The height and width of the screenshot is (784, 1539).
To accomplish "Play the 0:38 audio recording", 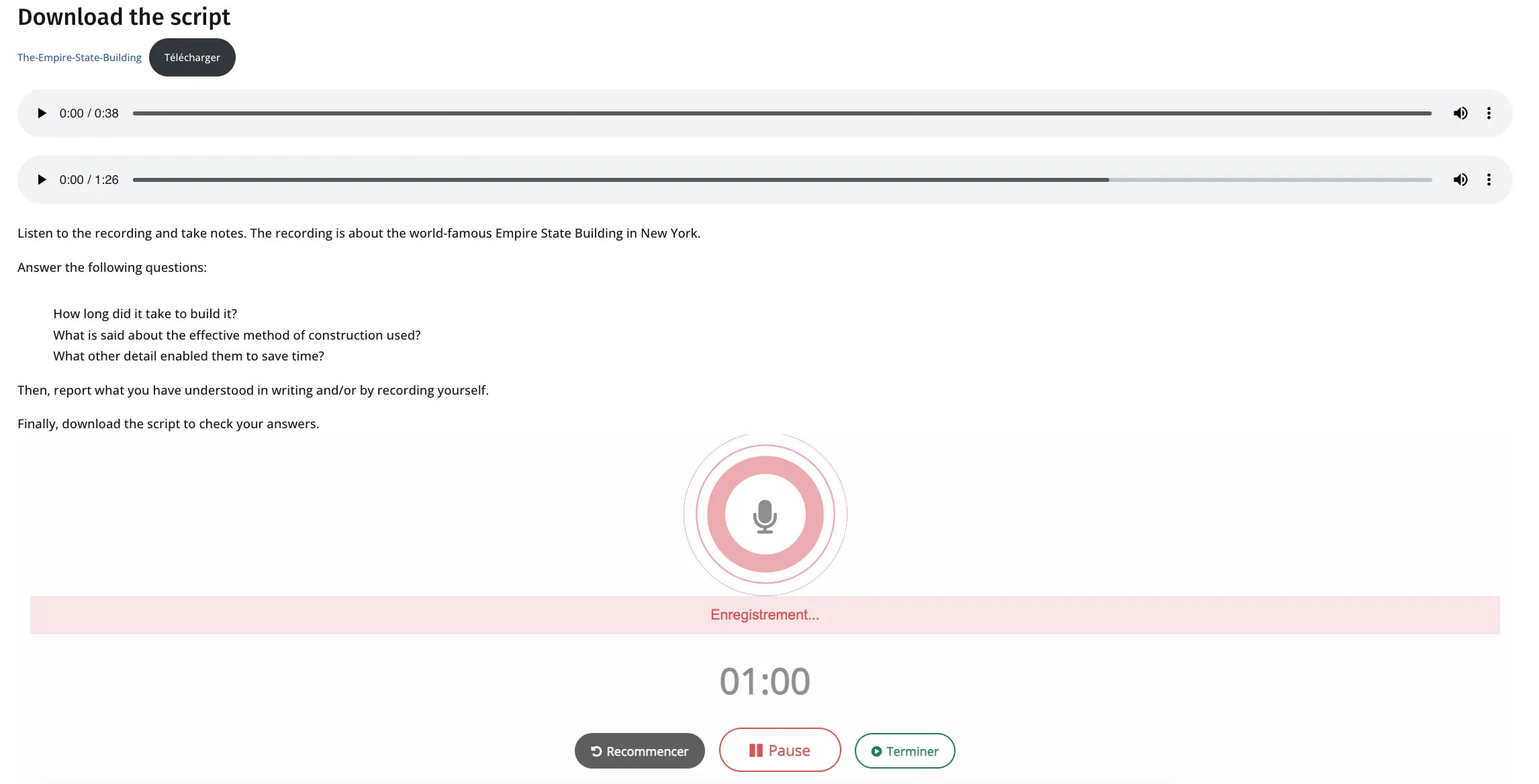I will tap(42, 113).
